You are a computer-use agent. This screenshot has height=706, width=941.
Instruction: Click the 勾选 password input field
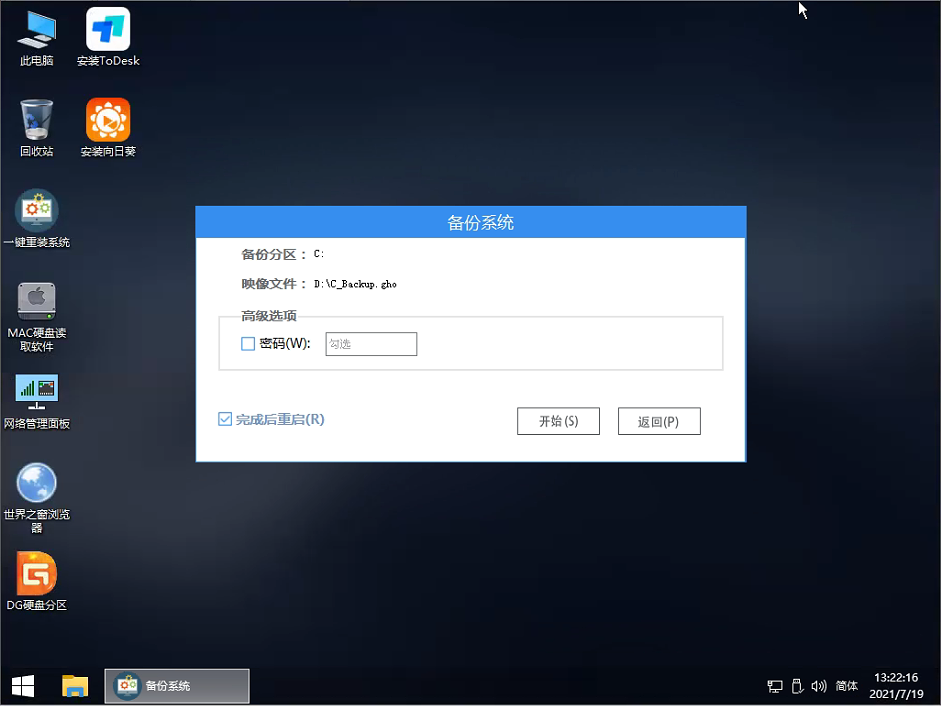pos(371,344)
